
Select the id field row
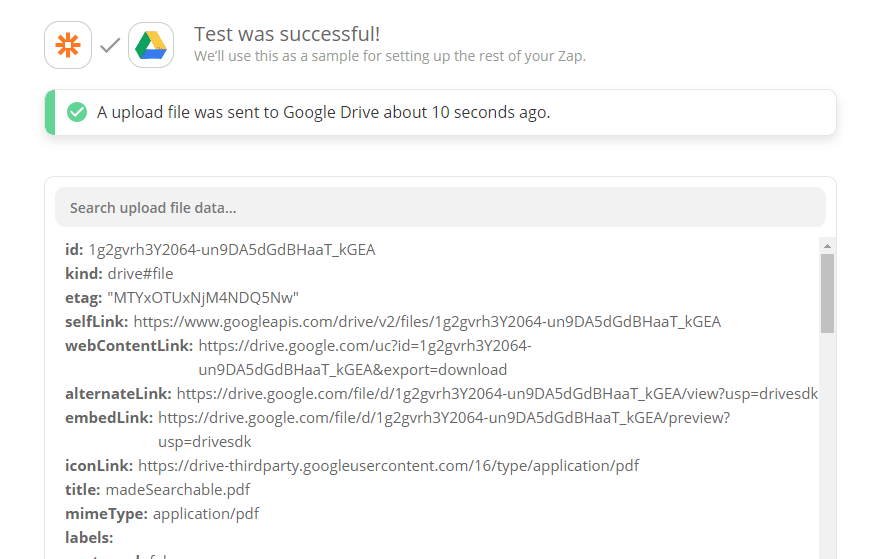220,250
